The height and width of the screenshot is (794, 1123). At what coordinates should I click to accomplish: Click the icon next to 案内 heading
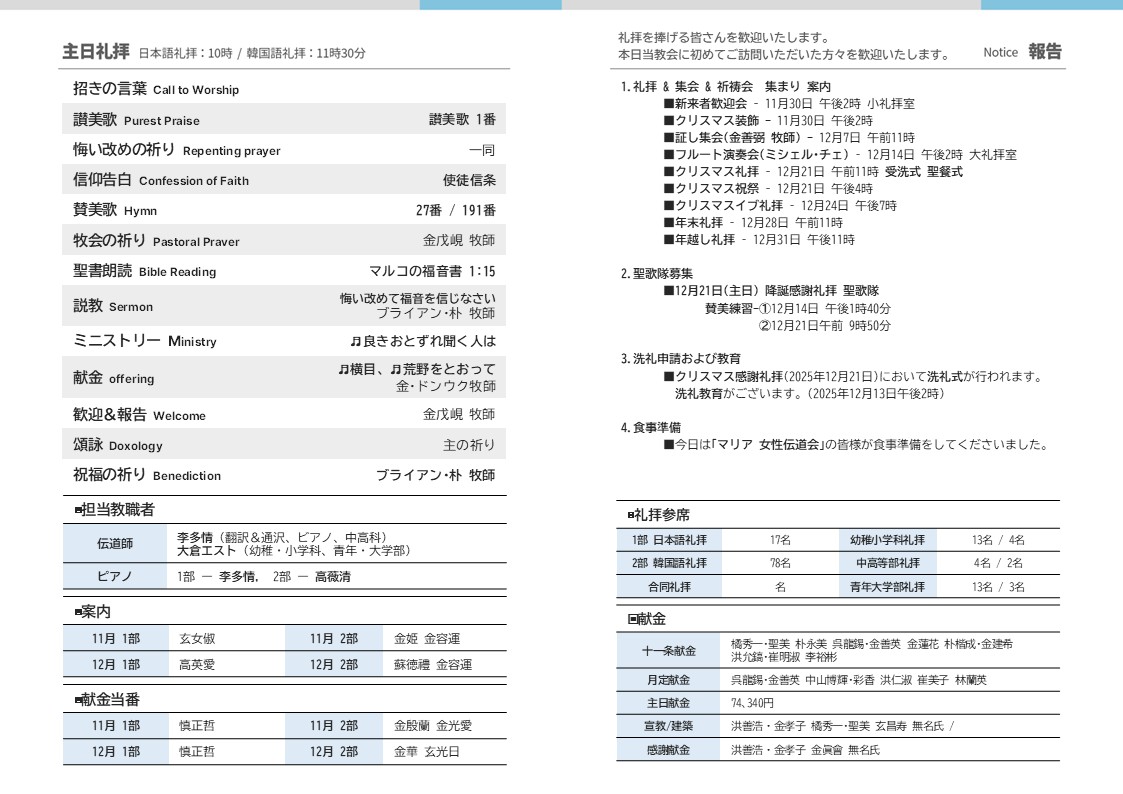[x=79, y=612]
